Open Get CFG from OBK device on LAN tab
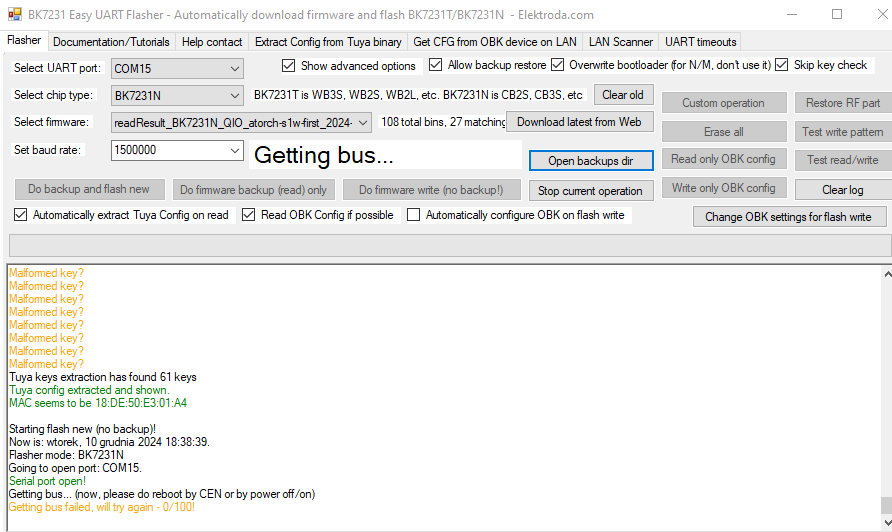 (494, 42)
